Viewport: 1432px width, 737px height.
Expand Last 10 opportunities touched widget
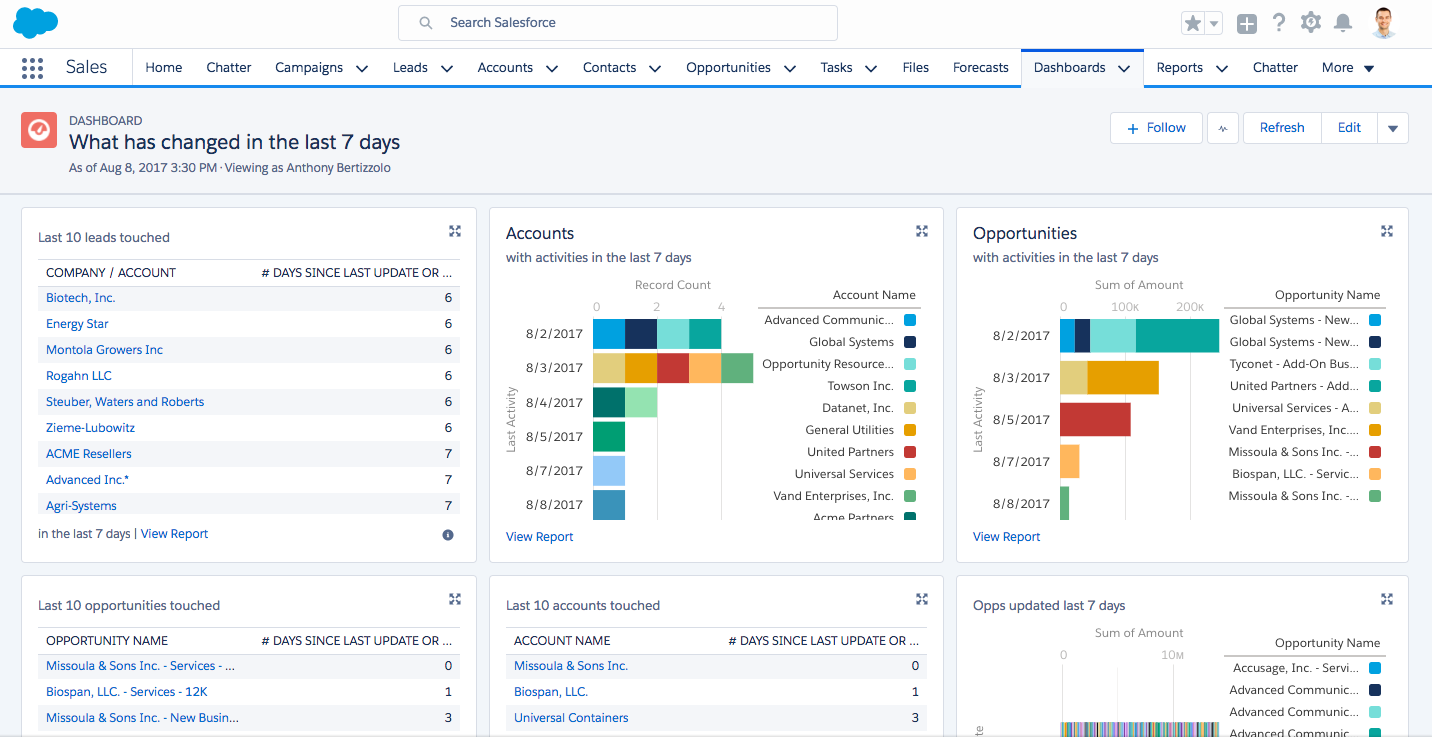[x=455, y=599]
